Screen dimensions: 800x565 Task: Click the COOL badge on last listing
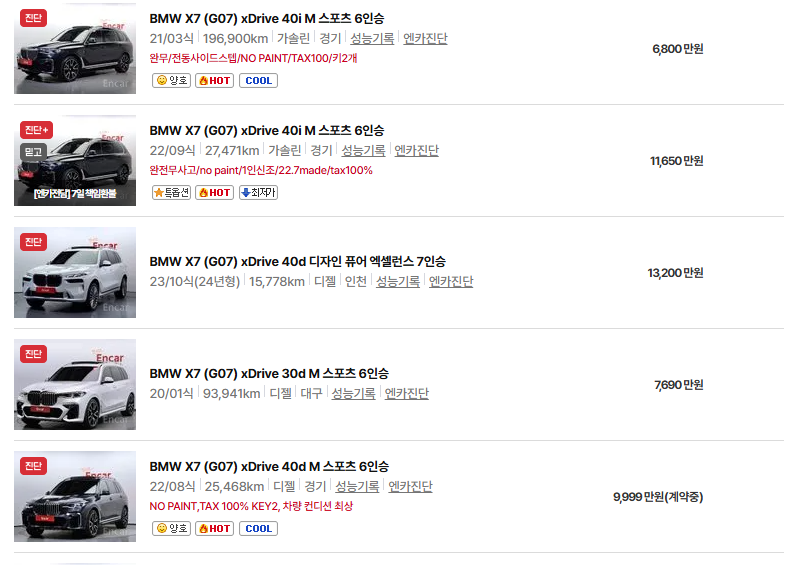click(x=258, y=529)
